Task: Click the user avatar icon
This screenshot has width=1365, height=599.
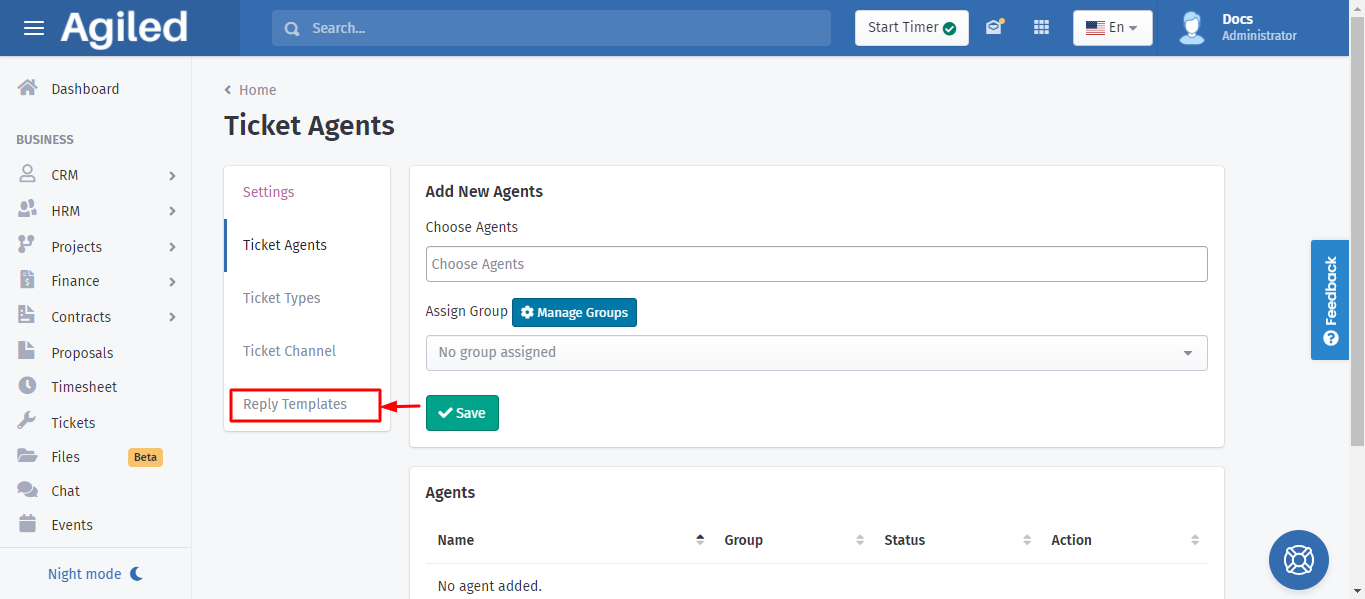Action: pyautogui.click(x=1191, y=28)
